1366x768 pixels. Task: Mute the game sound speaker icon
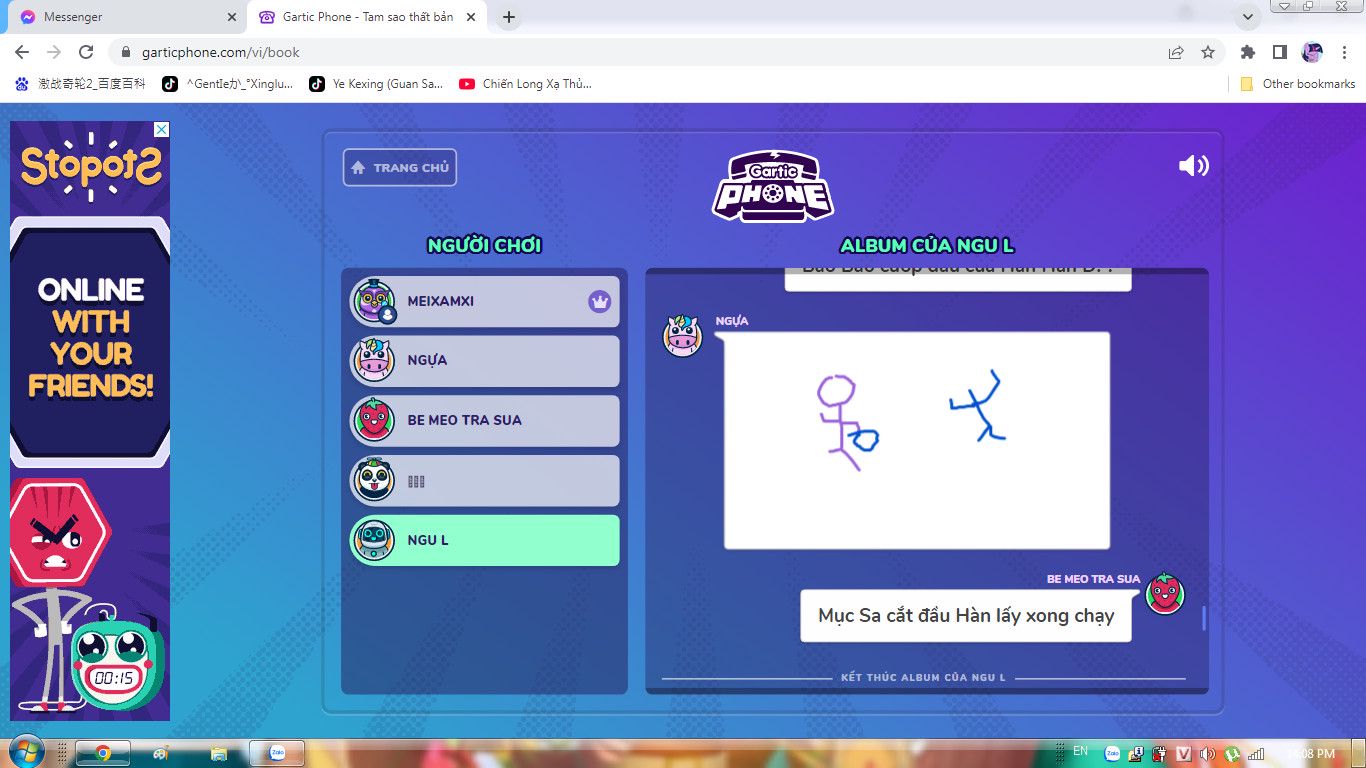click(1193, 166)
